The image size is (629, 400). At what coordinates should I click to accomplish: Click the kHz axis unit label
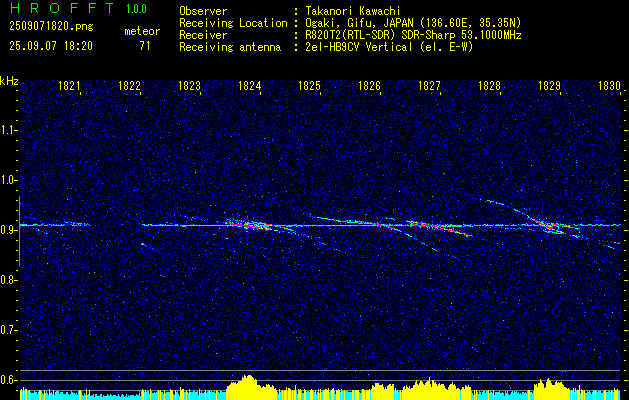[x=9, y=81]
